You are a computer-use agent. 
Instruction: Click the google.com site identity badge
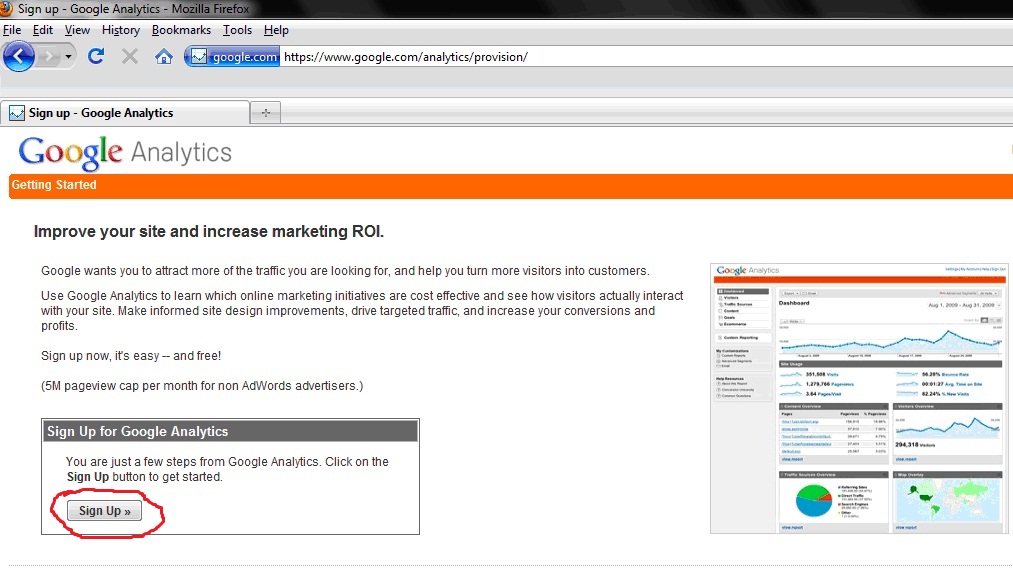point(233,57)
